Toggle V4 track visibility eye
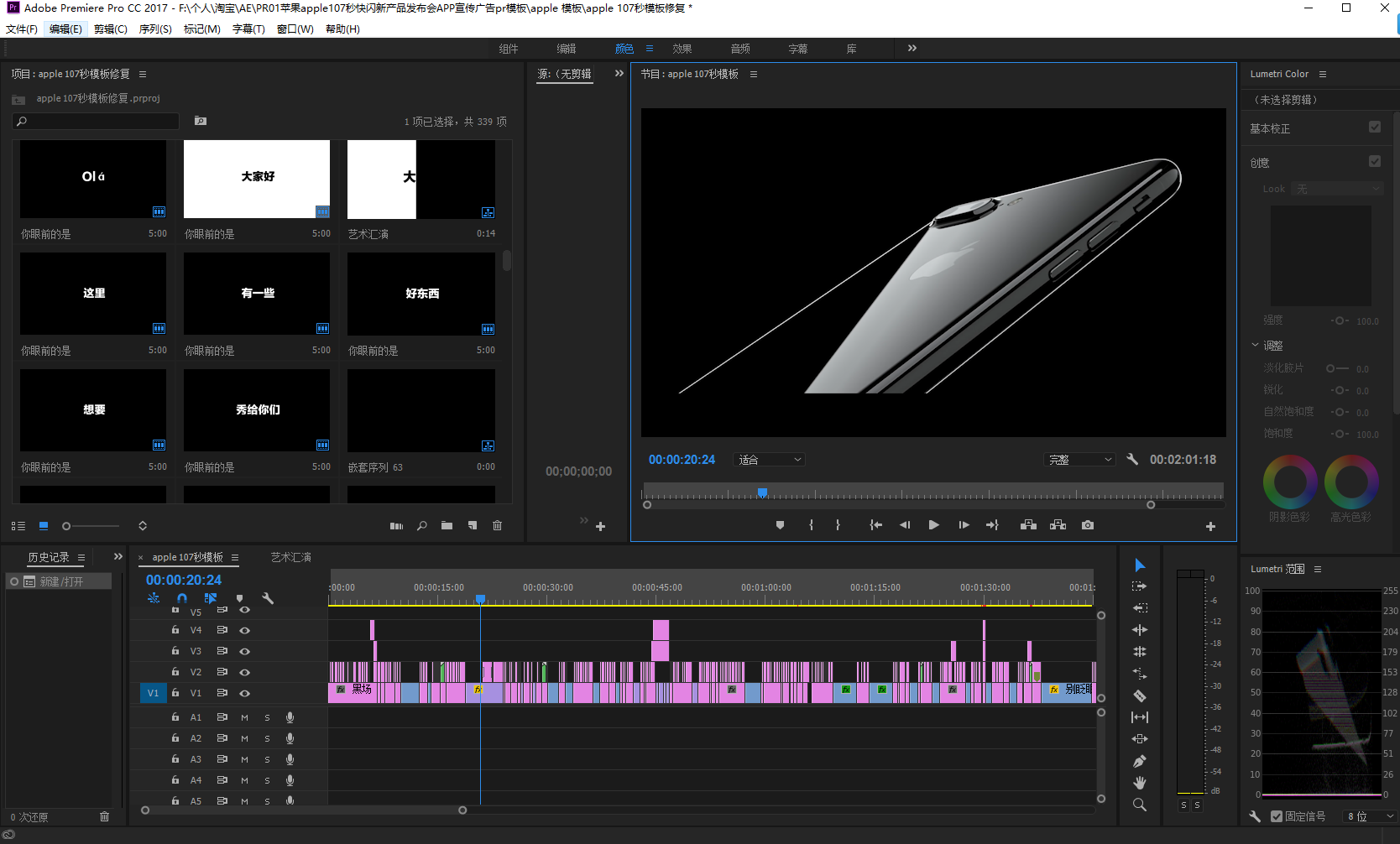Screen dimensions: 1400x844 click(245, 630)
